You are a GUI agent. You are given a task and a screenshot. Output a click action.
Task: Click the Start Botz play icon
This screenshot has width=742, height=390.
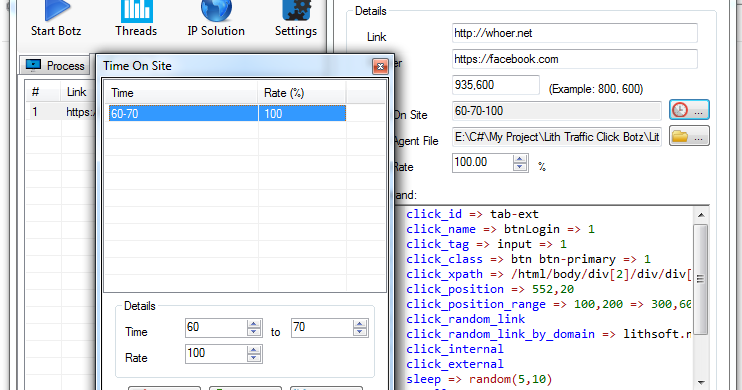57,9
